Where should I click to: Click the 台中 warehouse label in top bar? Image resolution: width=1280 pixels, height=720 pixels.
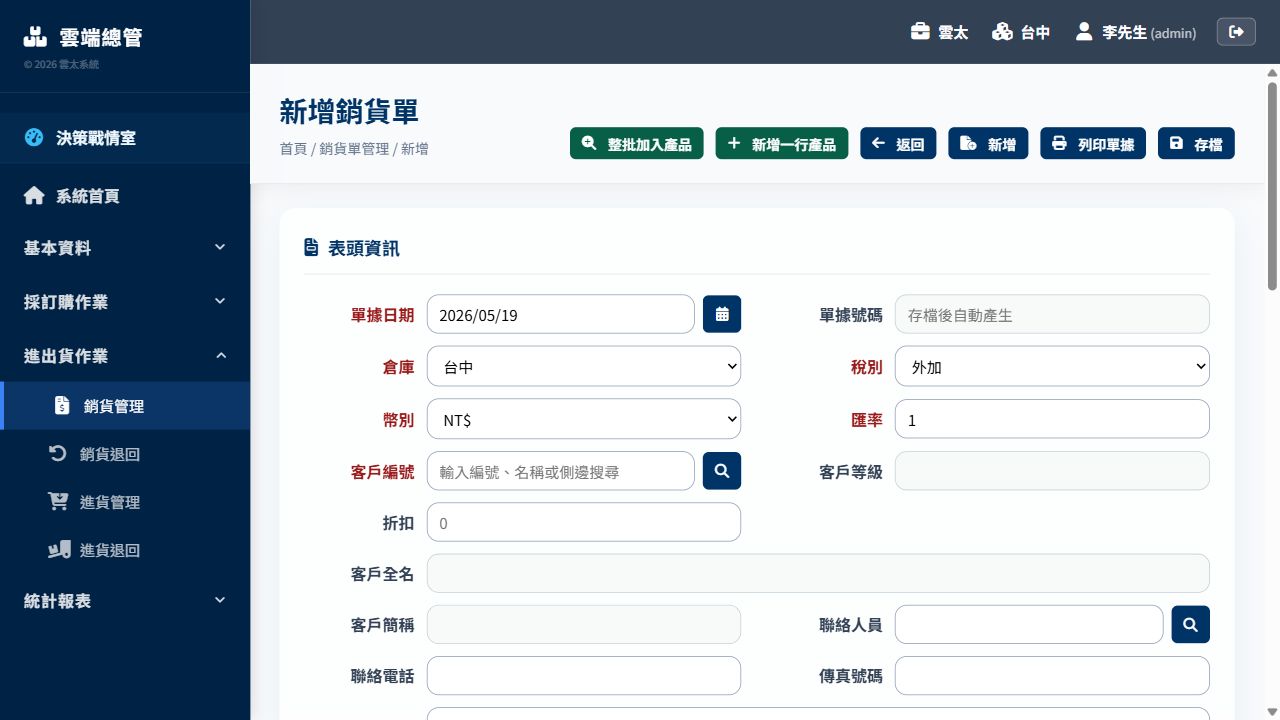click(1035, 32)
